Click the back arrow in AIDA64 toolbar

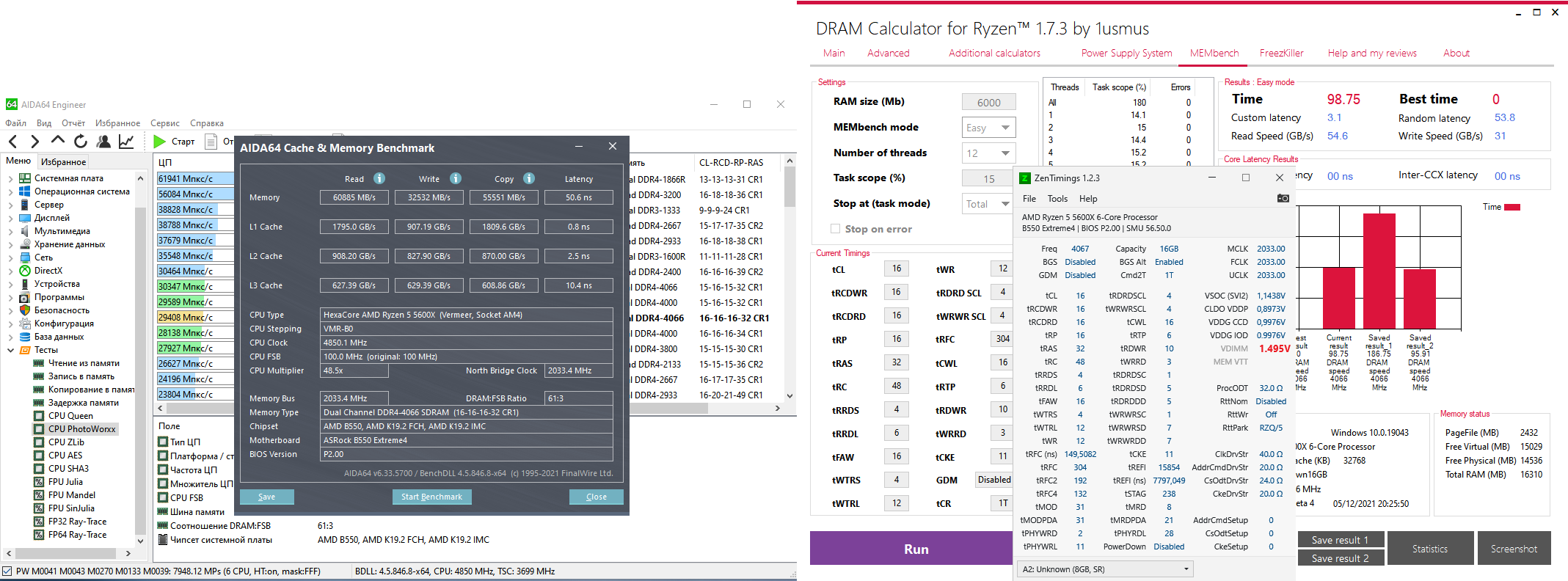click(12, 142)
